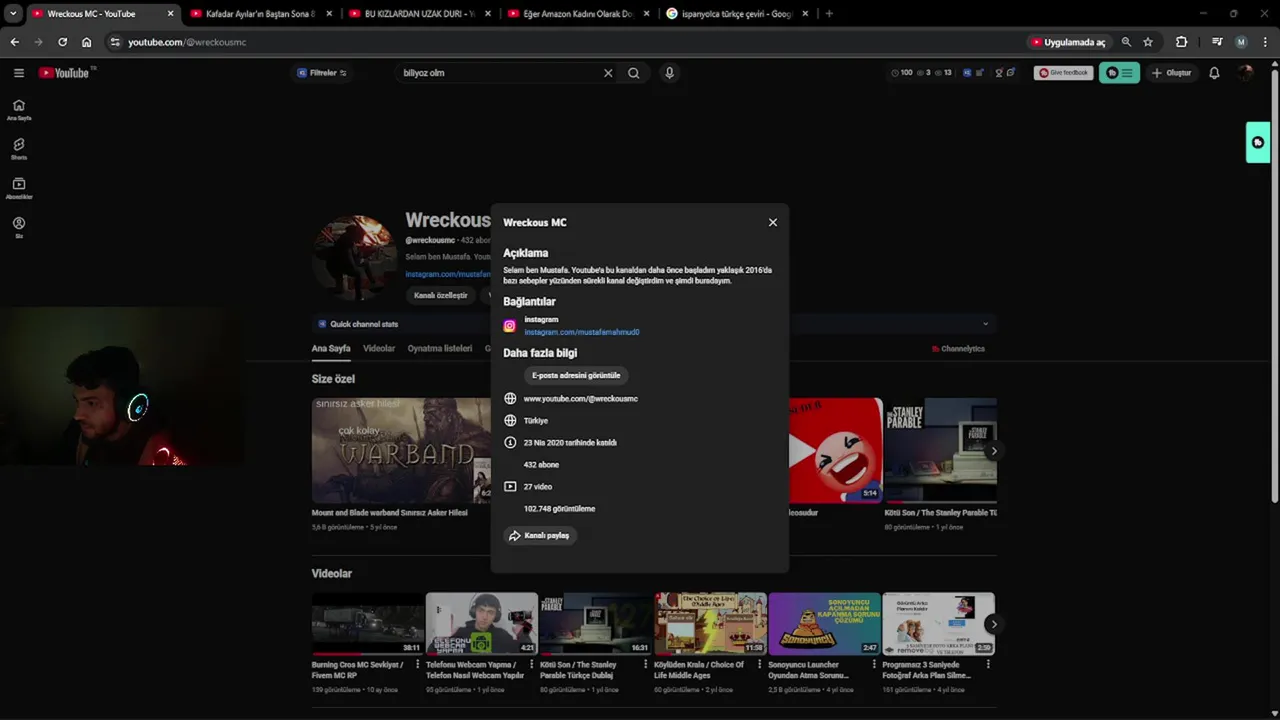Show next items in Videolar carousel
Screen dimensions: 1280x720
tap(993, 624)
